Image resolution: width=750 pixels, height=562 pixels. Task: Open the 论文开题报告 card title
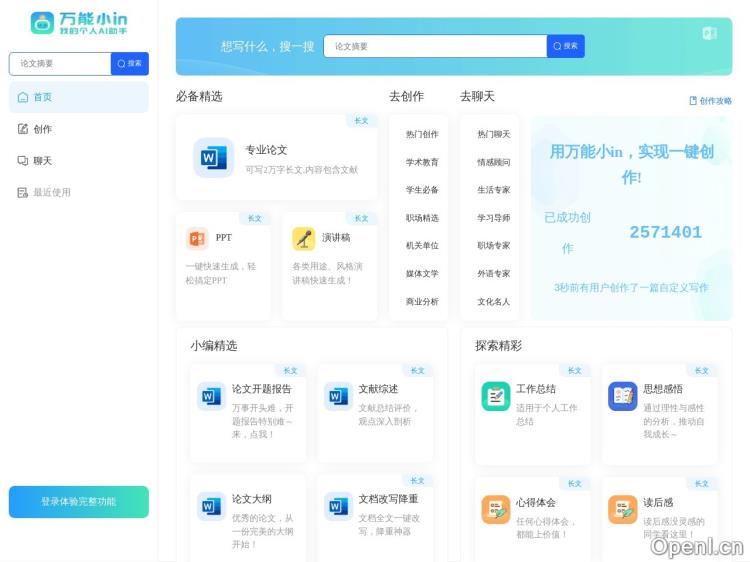(x=262, y=389)
